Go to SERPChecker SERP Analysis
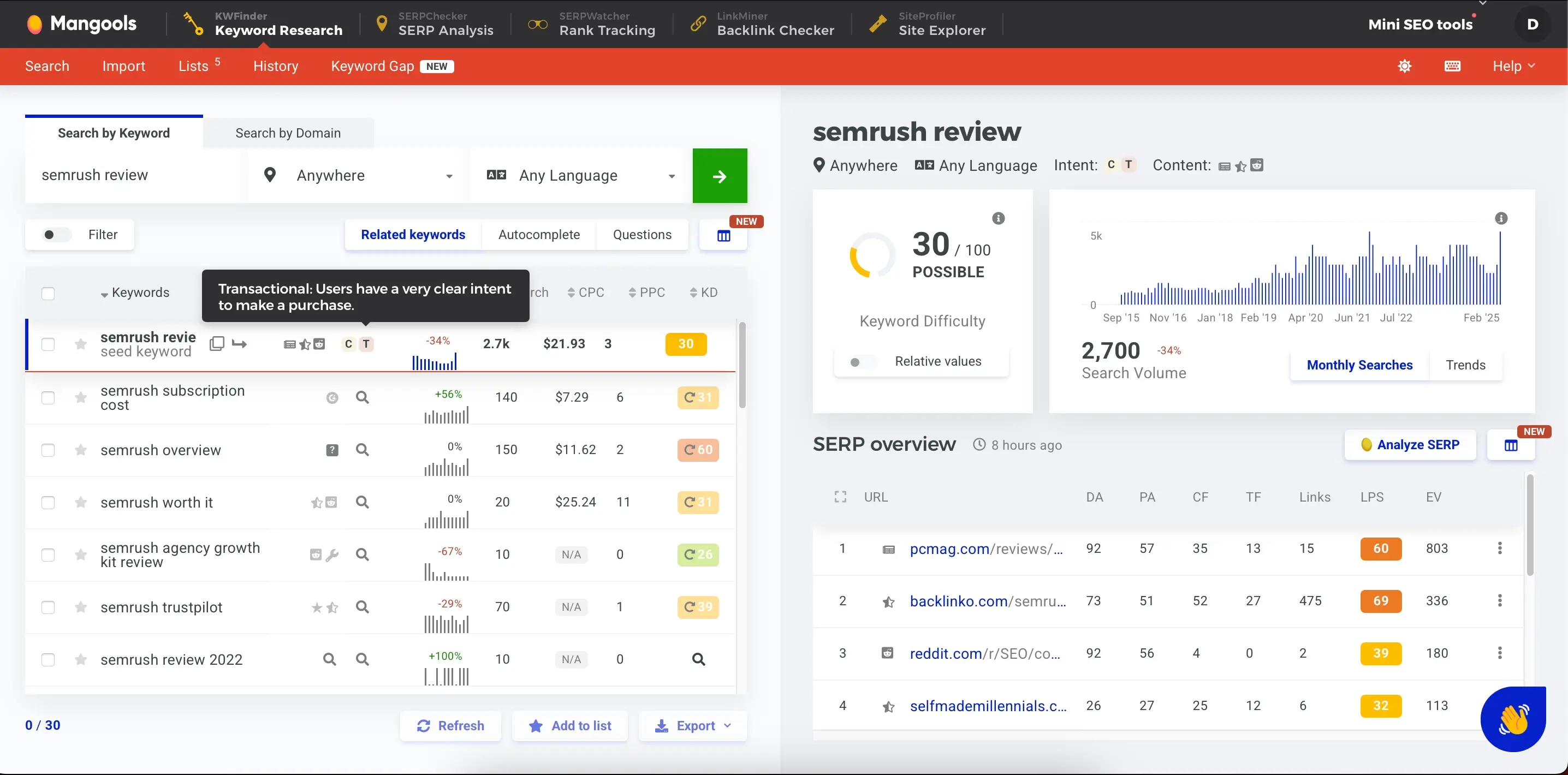 435,25
